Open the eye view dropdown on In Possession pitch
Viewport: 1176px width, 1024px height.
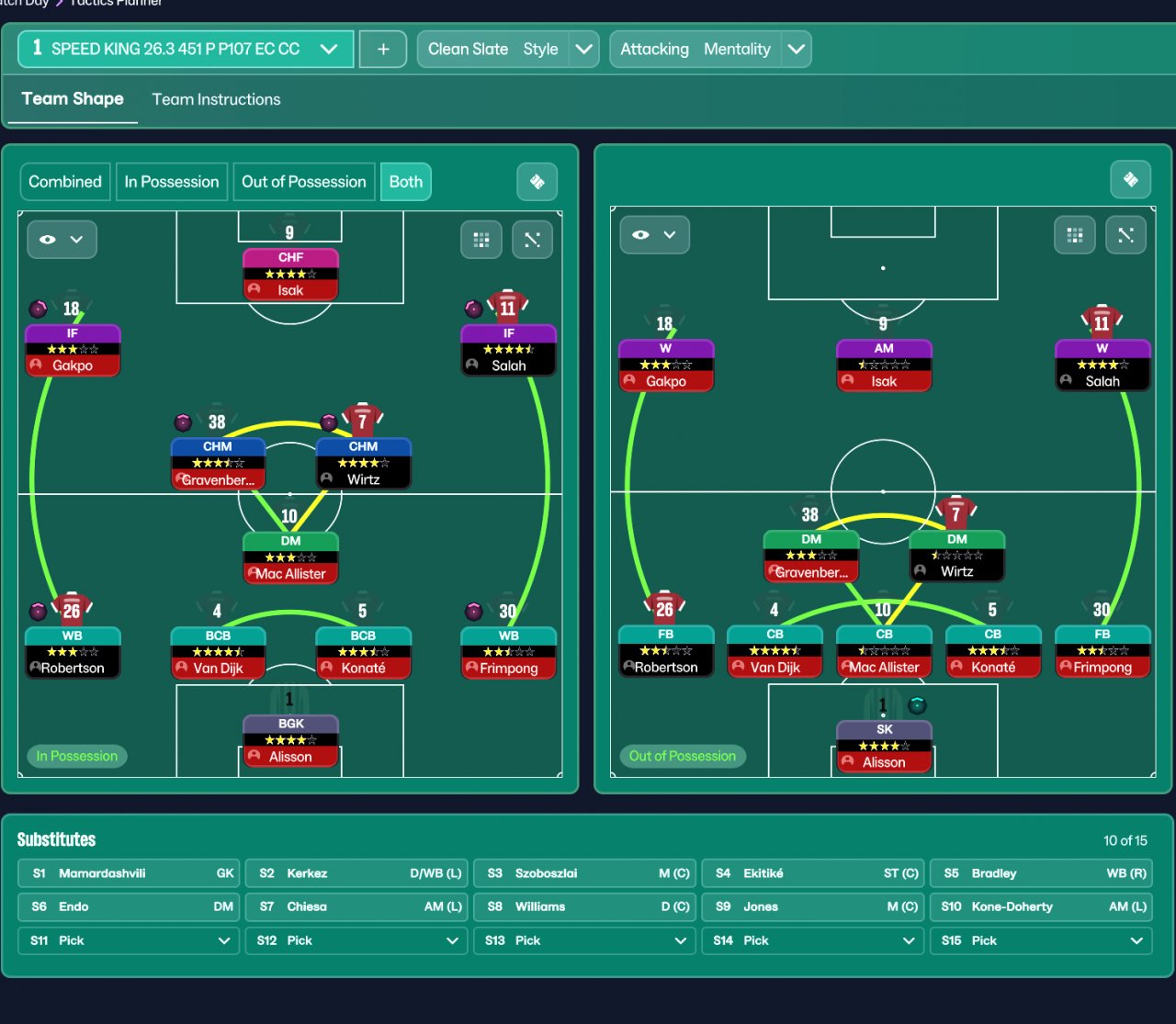point(62,240)
